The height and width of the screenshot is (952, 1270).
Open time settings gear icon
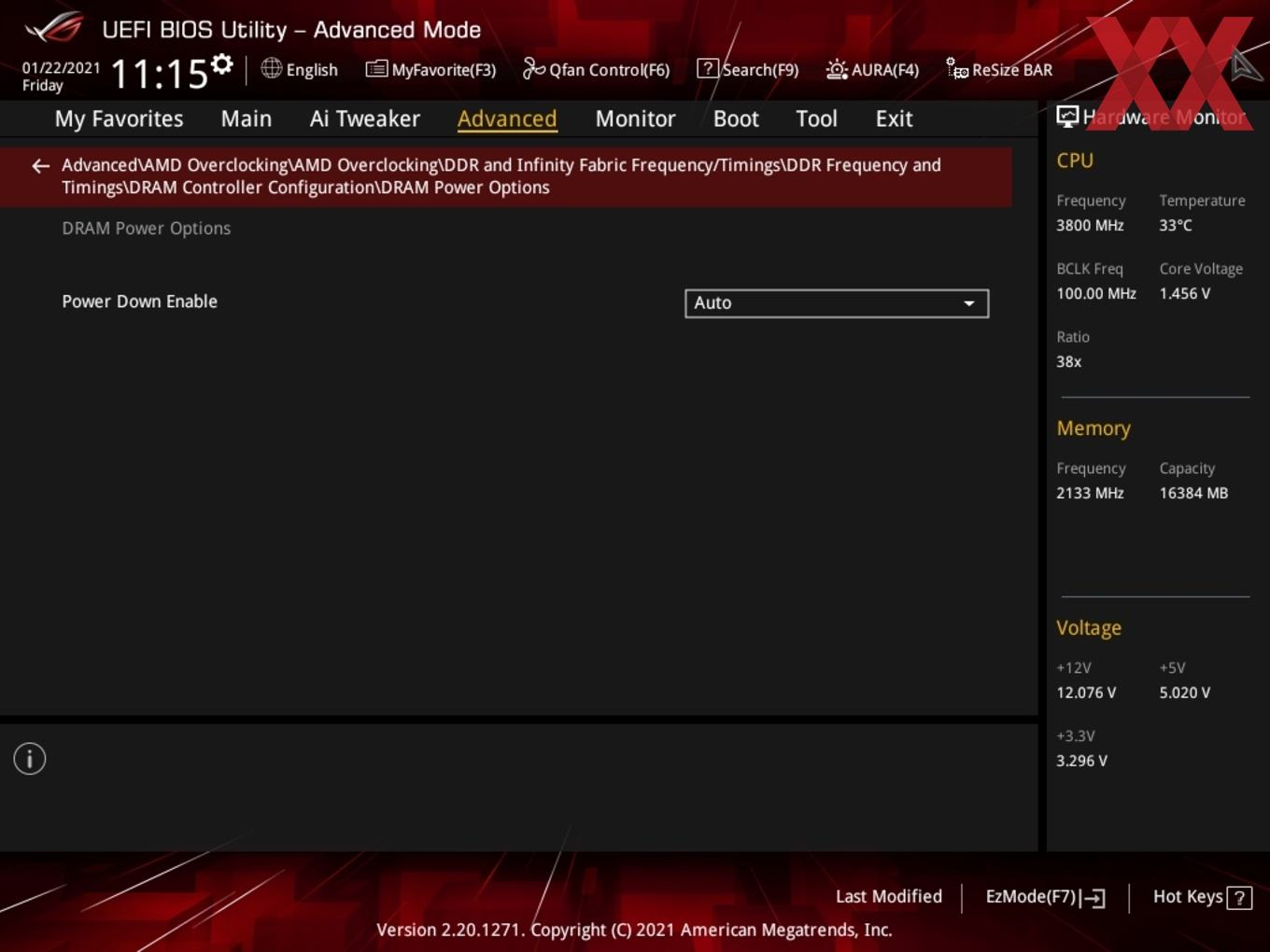[x=222, y=63]
